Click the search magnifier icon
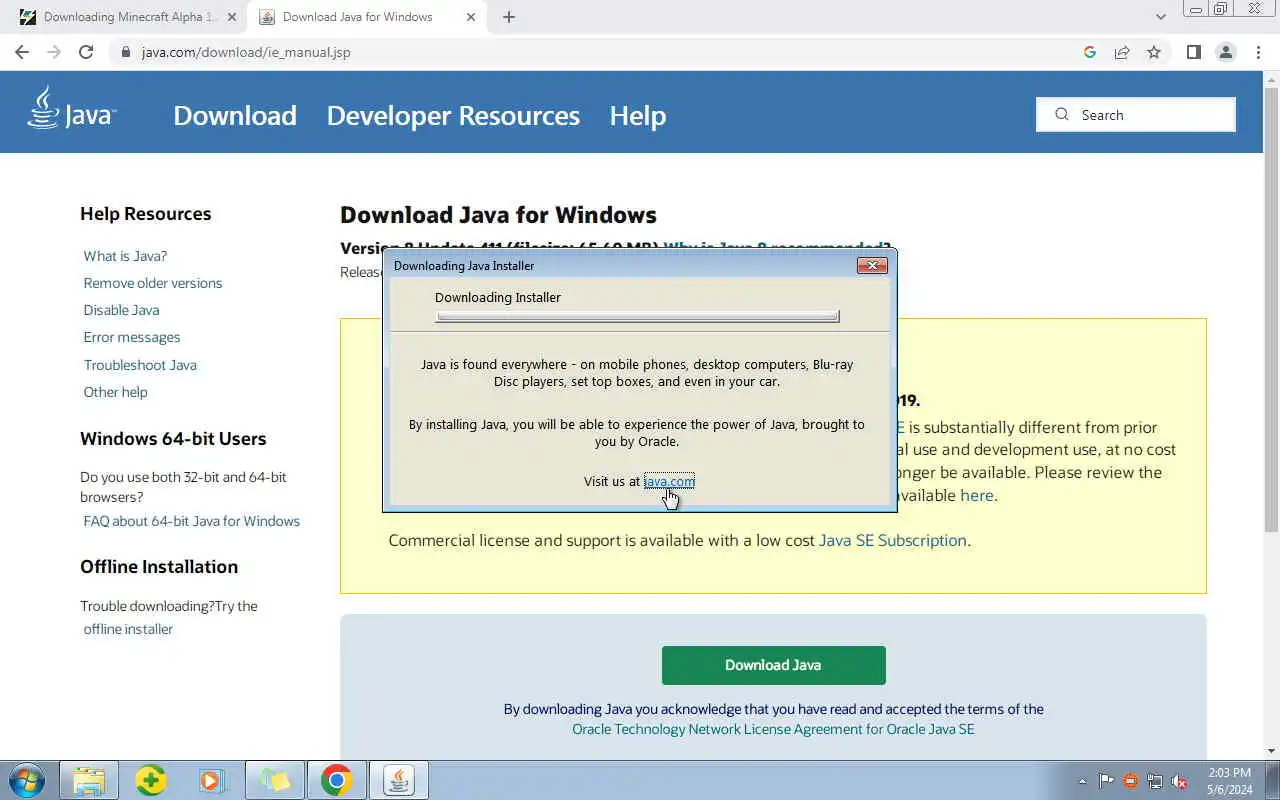Image resolution: width=1280 pixels, height=800 pixels. point(1062,114)
